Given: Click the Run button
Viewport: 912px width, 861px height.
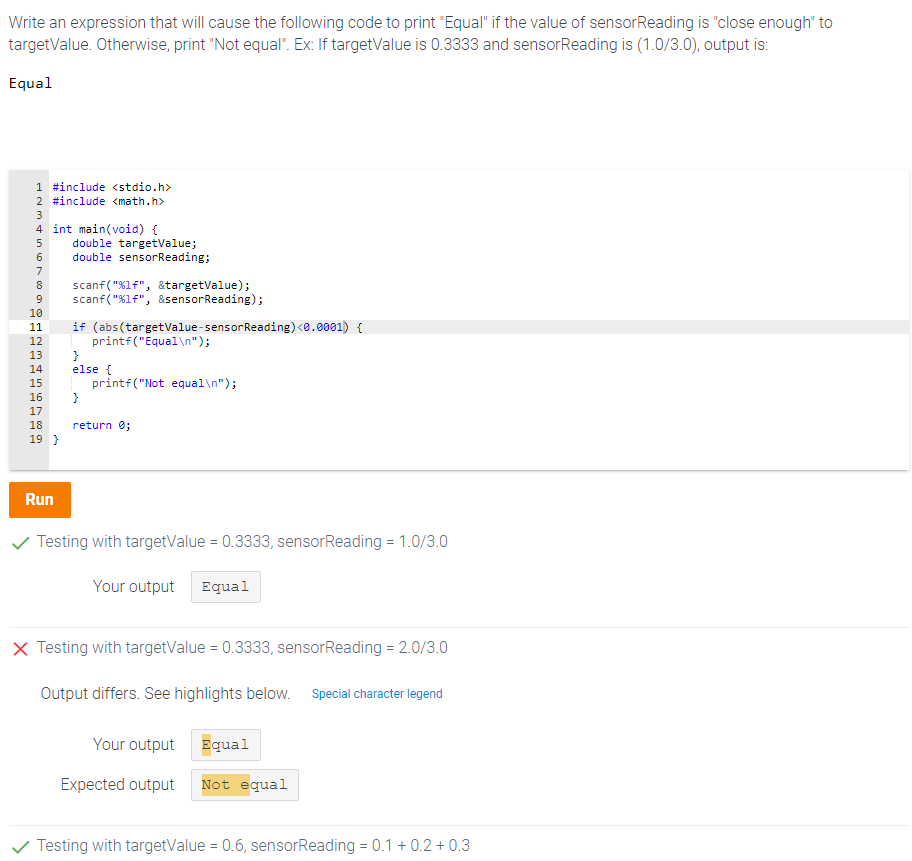Looking at the screenshot, I should tap(39, 498).
